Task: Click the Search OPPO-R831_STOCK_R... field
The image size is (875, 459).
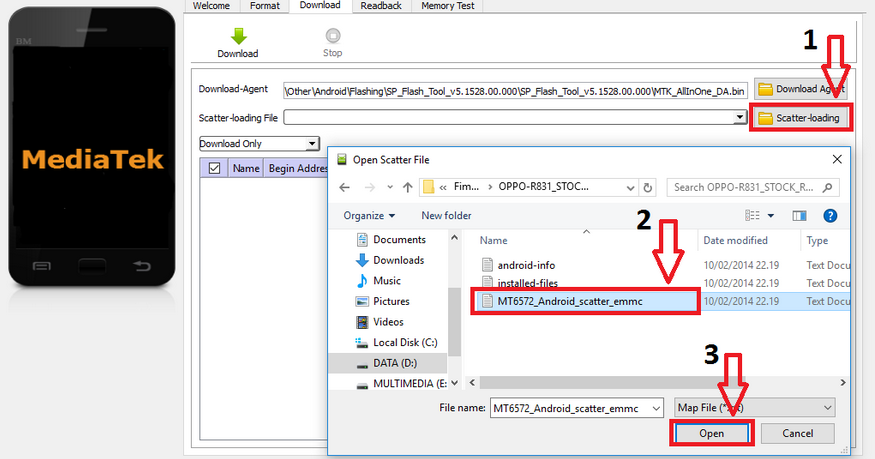Action: (752, 187)
